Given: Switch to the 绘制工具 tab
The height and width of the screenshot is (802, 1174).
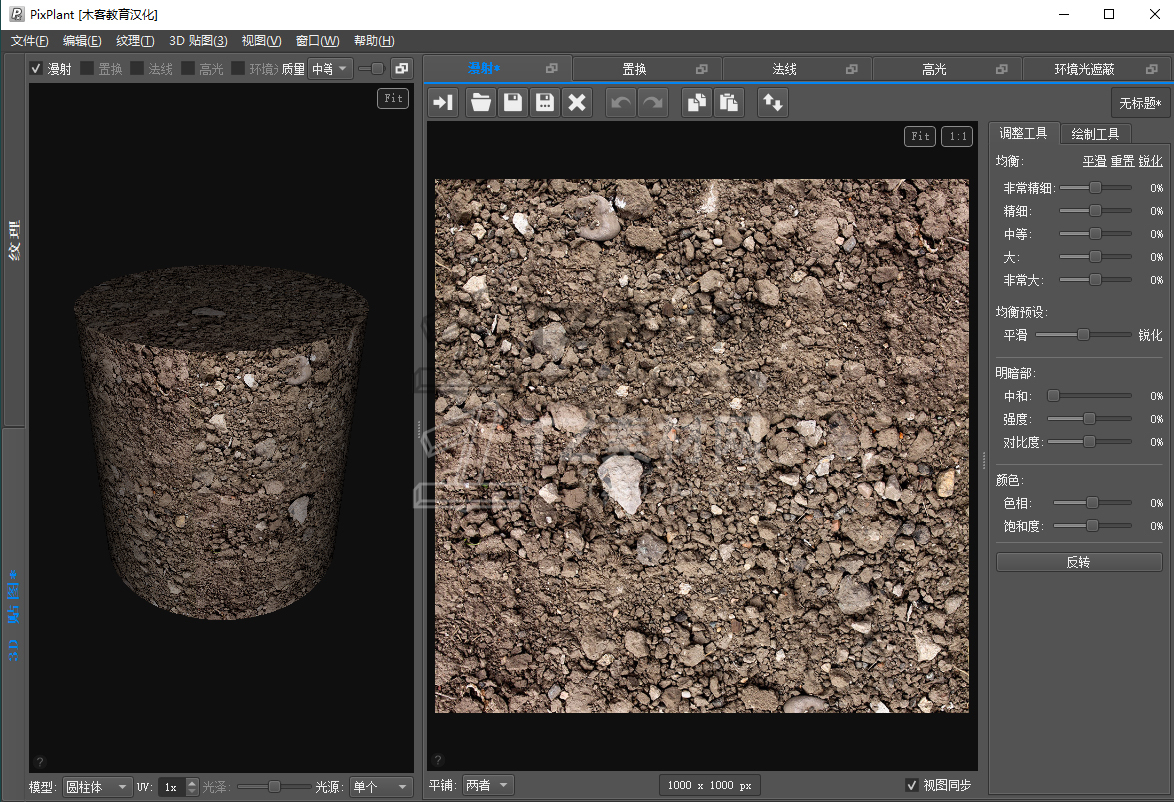Looking at the screenshot, I should [x=1095, y=133].
